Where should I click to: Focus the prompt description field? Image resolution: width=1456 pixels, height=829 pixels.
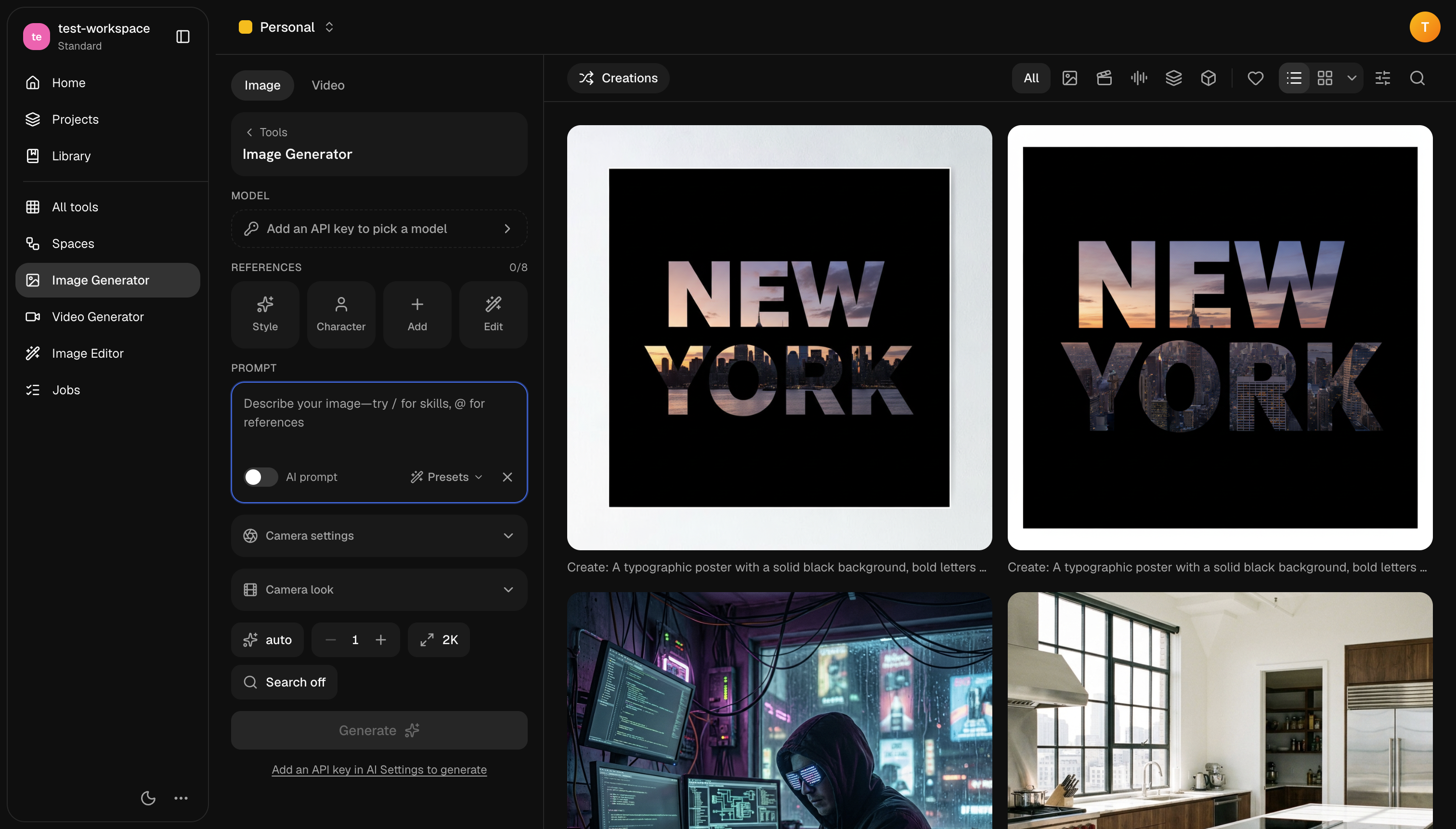pos(379,421)
